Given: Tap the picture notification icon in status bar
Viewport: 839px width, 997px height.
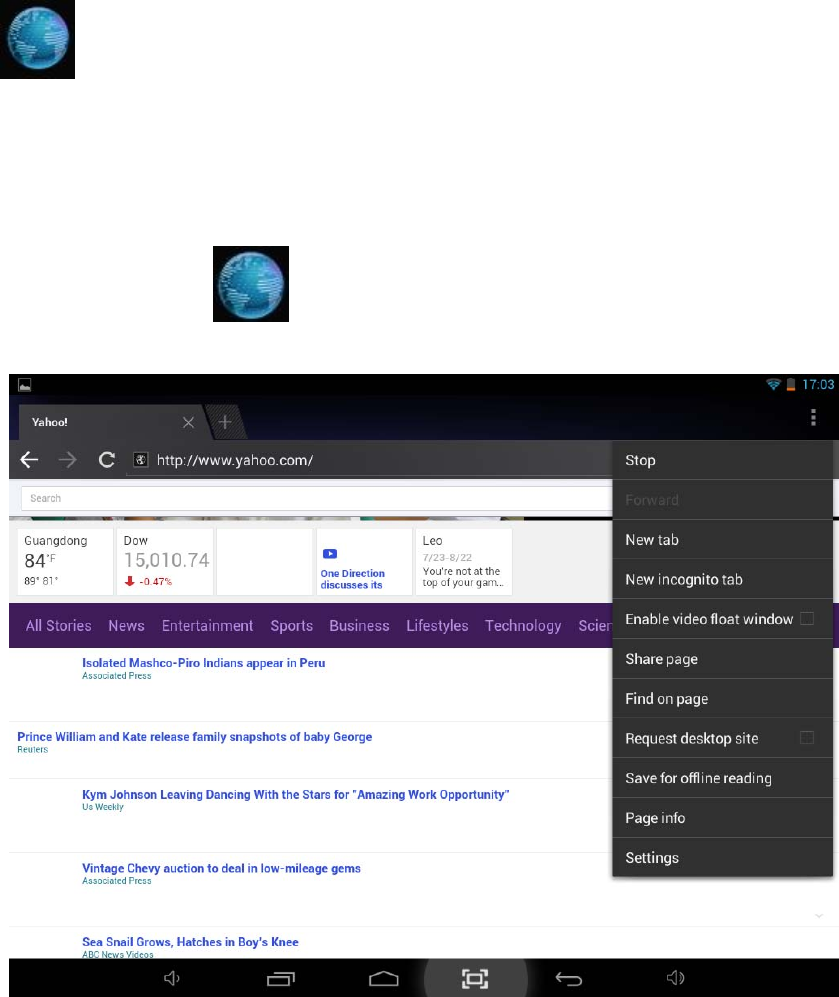Looking at the screenshot, I should [25, 385].
